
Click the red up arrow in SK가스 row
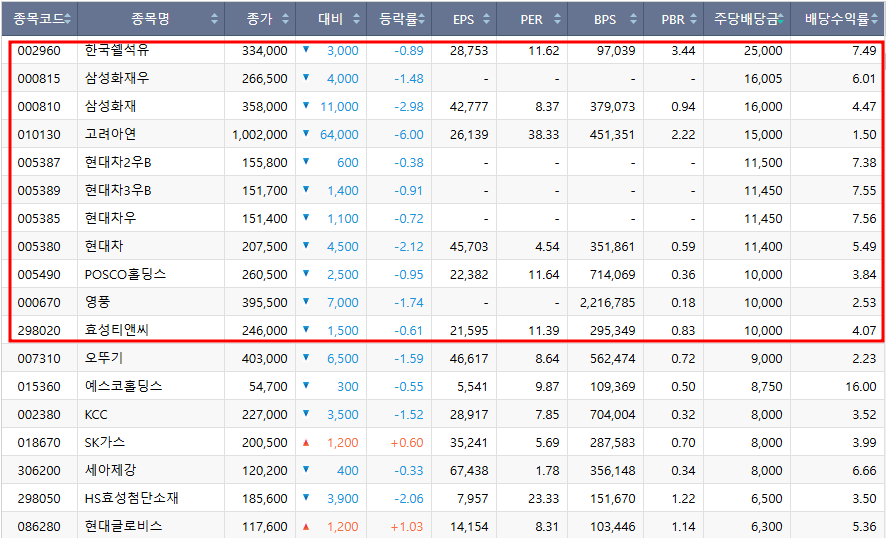coord(306,442)
